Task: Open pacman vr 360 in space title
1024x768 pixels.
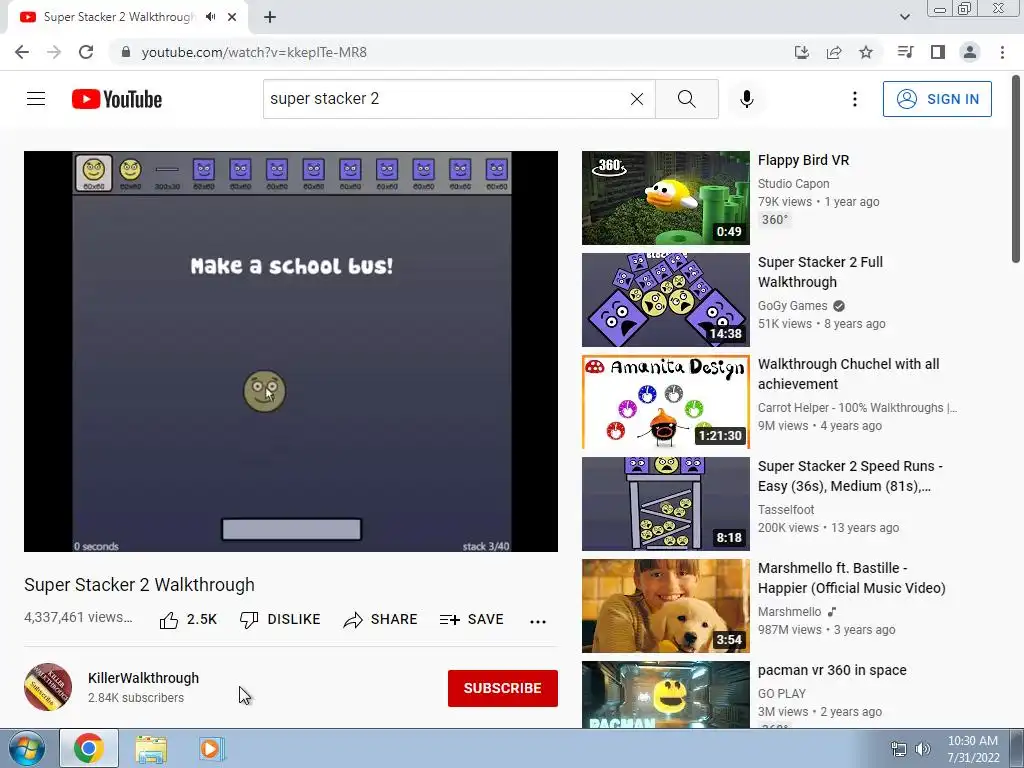Action: (x=832, y=670)
